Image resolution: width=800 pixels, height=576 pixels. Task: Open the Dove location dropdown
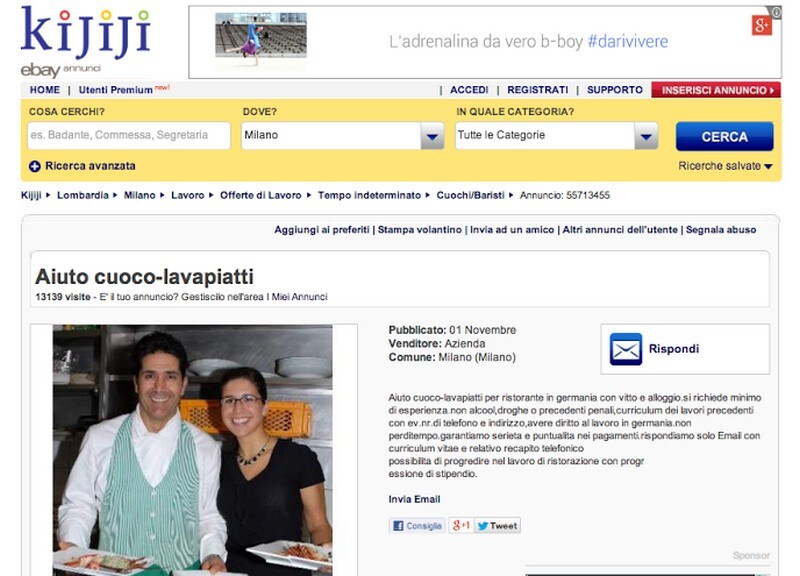[x=432, y=136]
